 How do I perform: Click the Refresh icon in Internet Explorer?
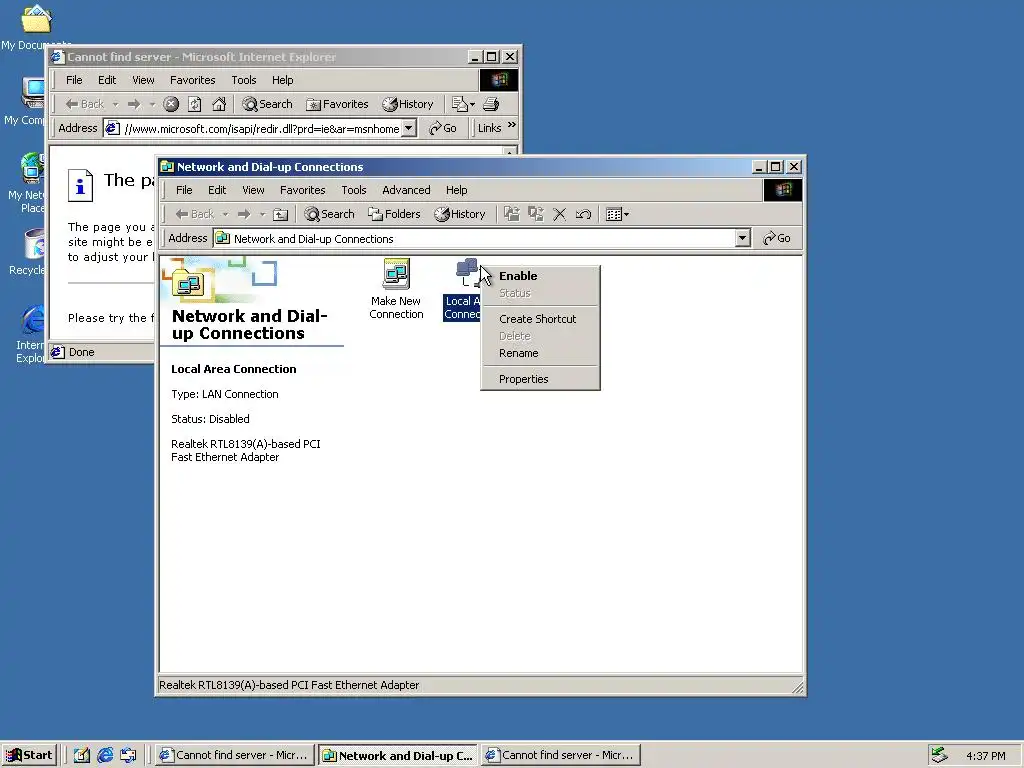(195, 104)
